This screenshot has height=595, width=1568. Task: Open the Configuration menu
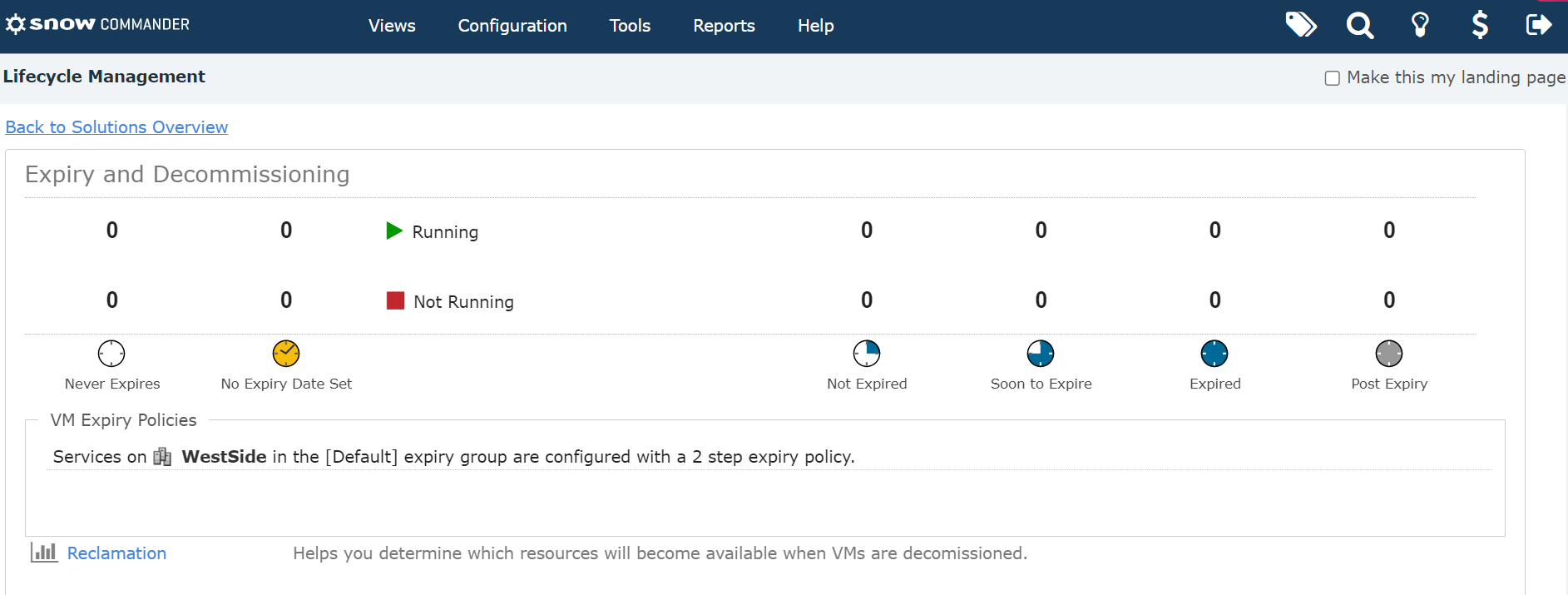click(512, 26)
